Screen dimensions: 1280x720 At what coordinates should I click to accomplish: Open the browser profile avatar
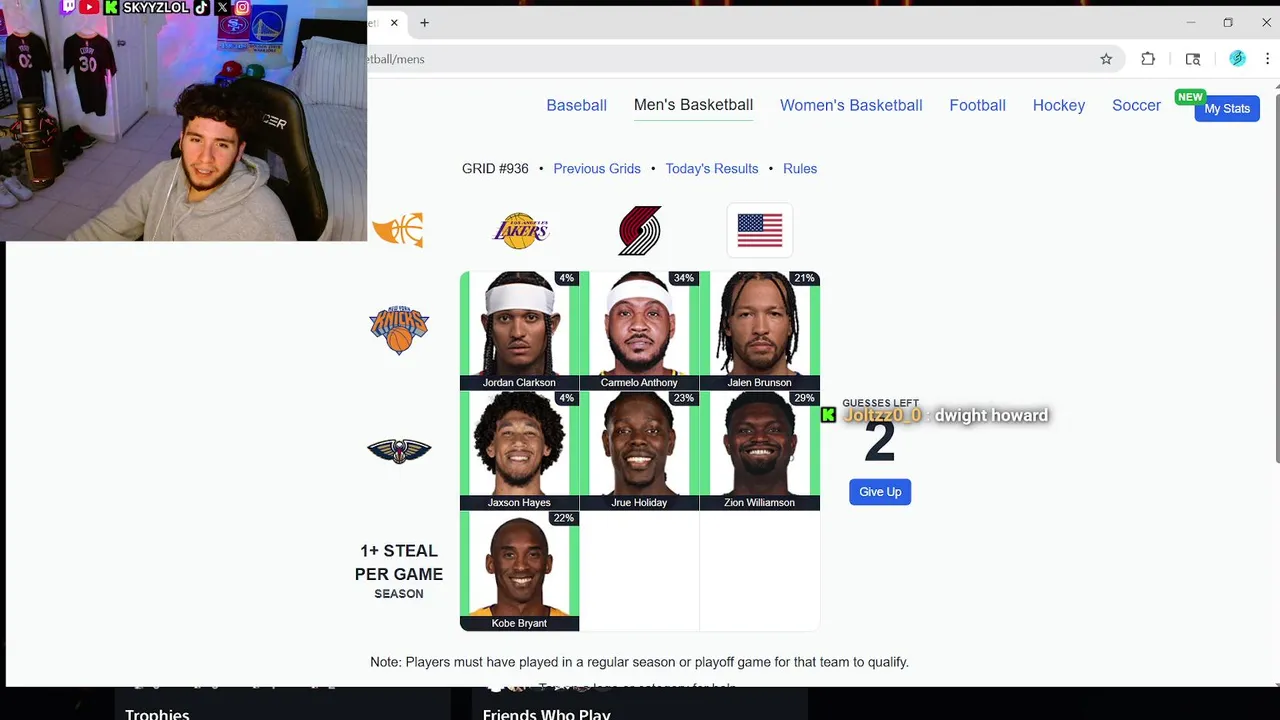click(1237, 59)
